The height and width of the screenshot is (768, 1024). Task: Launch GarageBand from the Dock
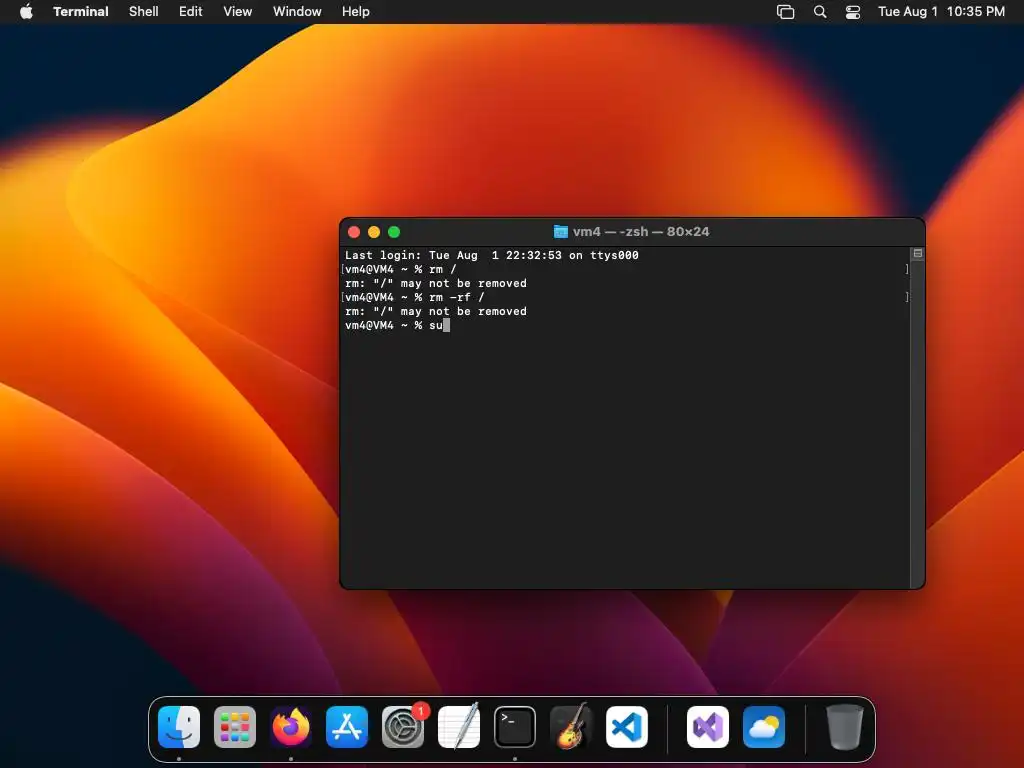[x=571, y=727]
